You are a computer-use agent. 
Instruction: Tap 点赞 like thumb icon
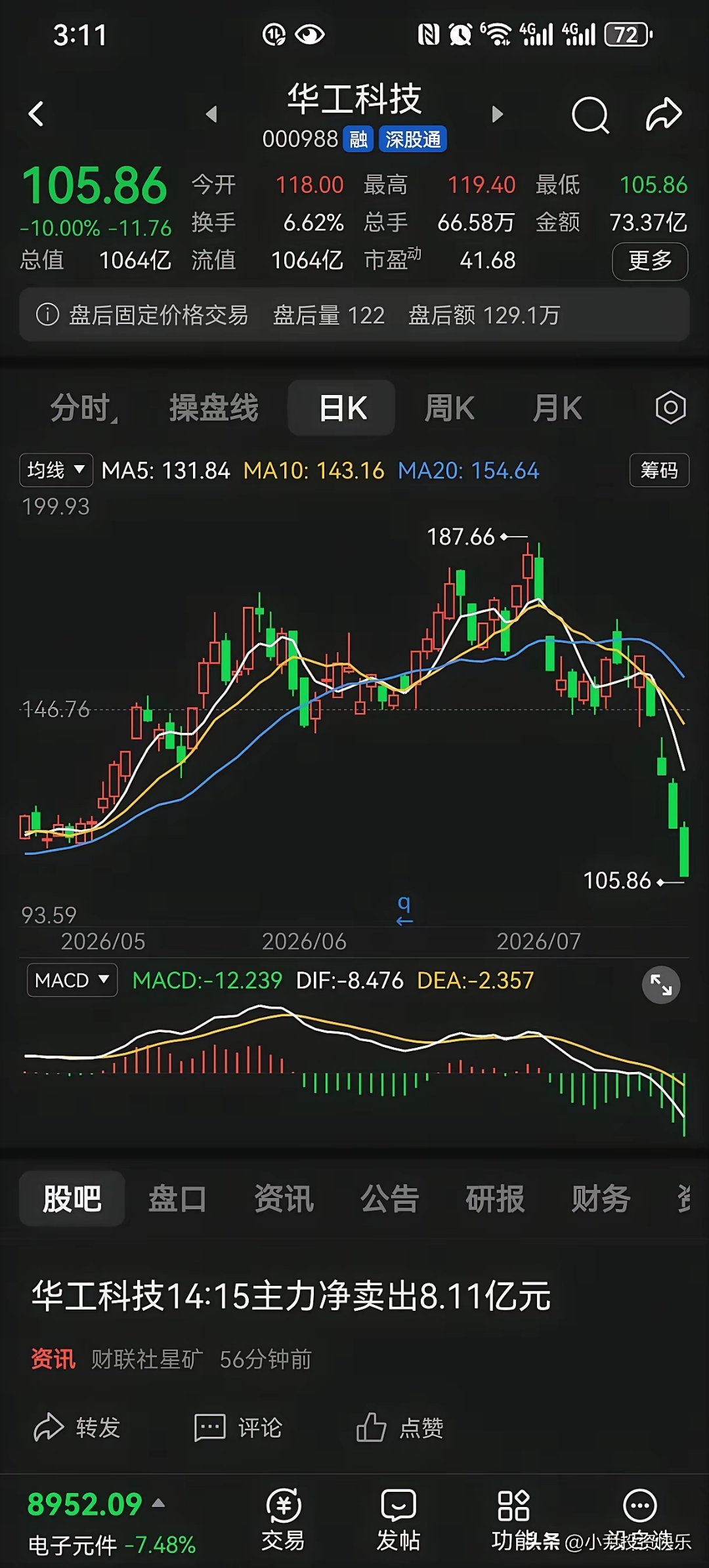pos(371,1427)
